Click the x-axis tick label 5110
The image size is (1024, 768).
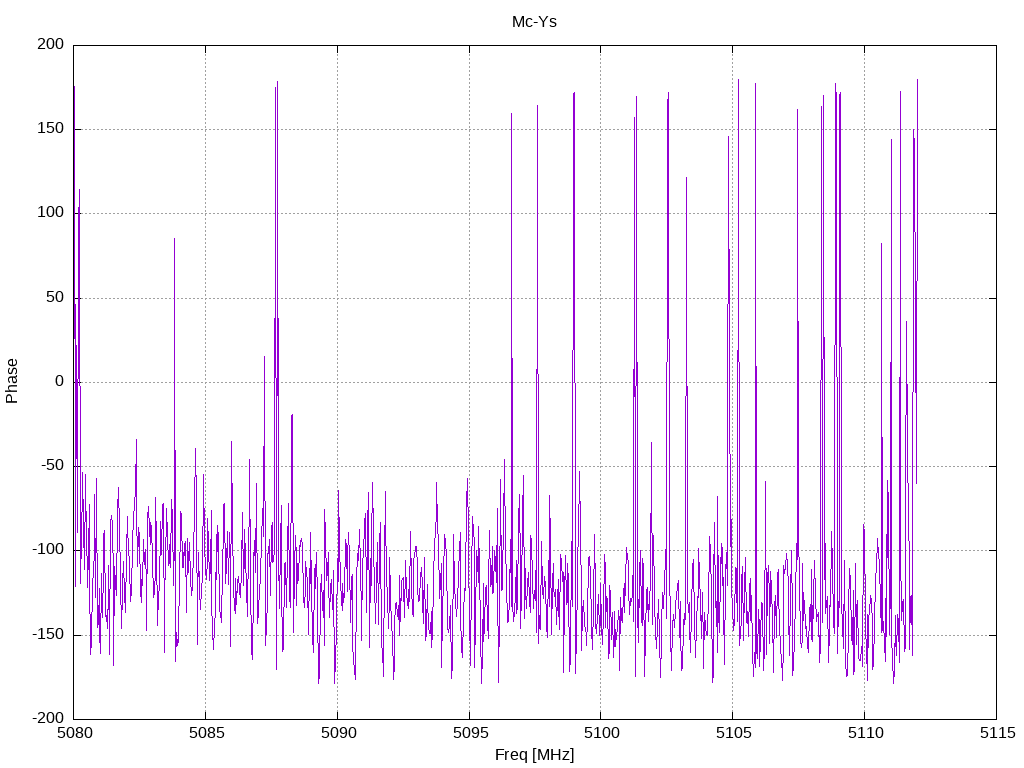(865, 733)
